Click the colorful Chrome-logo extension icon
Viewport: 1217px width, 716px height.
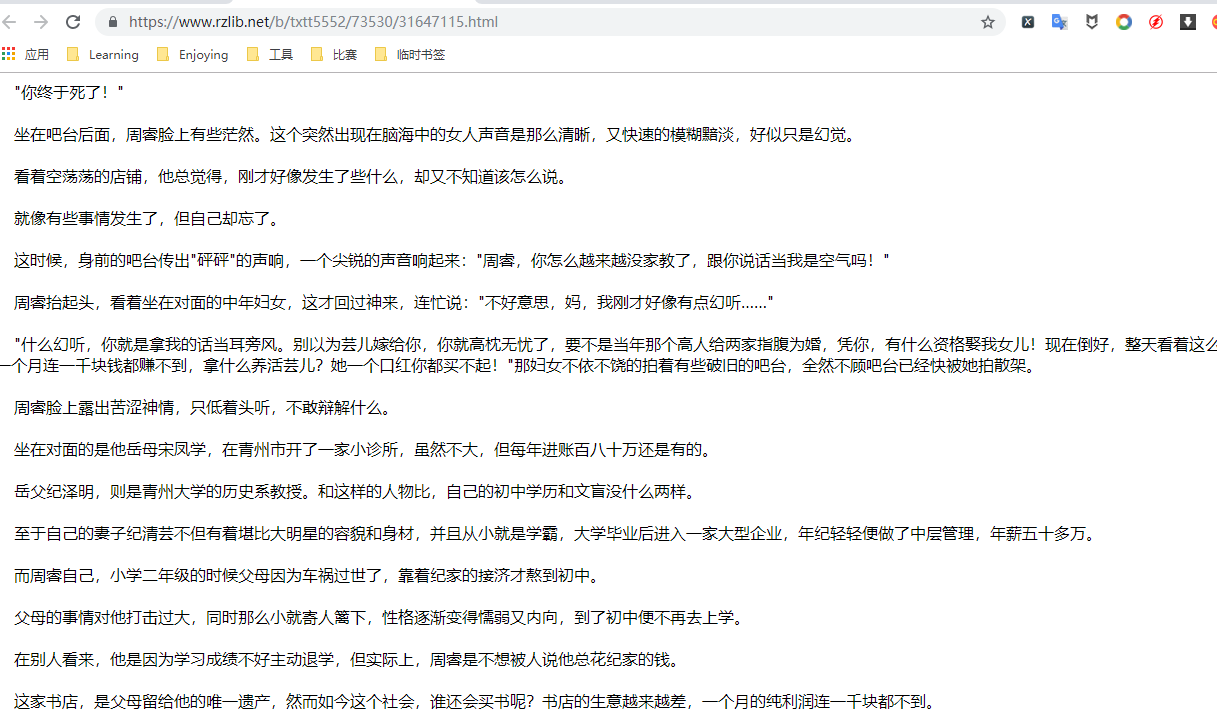click(x=1123, y=21)
